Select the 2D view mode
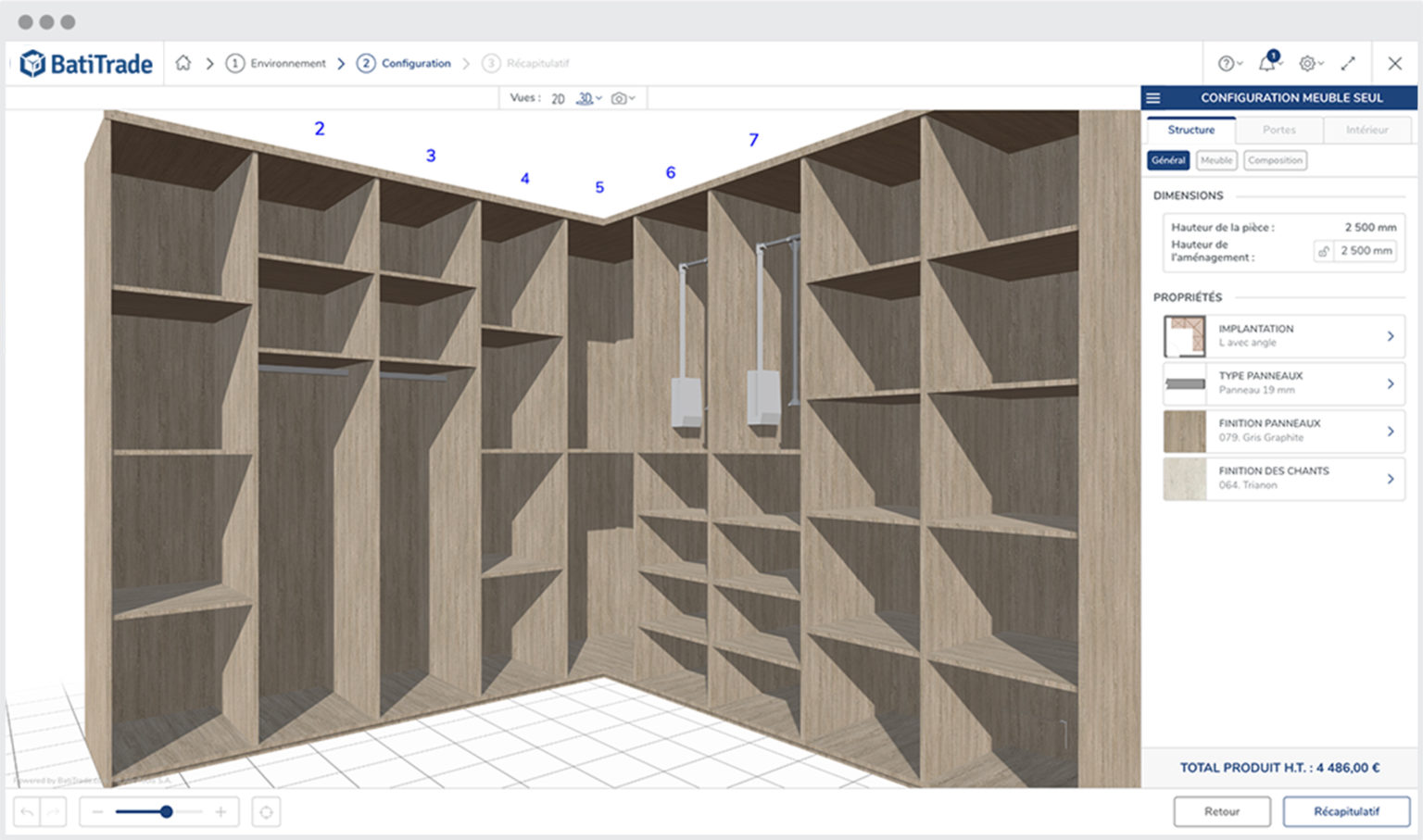This screenshot has width=1423, height=840. (x=558, y=98)
